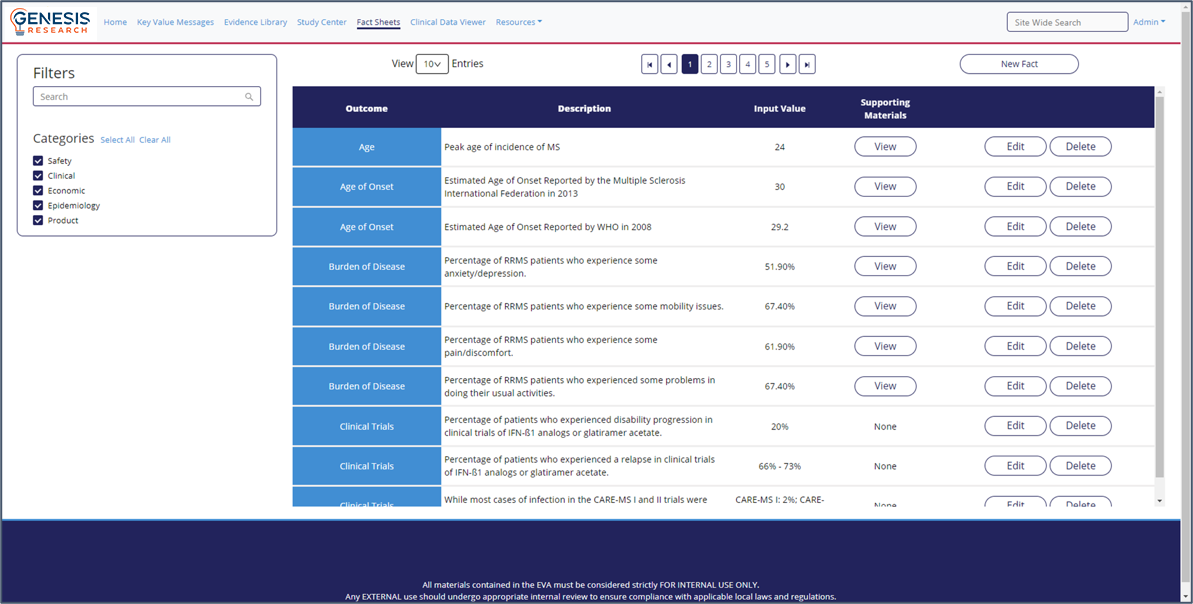Go to Study Center
1193x604 pixels.
[322, 22]
